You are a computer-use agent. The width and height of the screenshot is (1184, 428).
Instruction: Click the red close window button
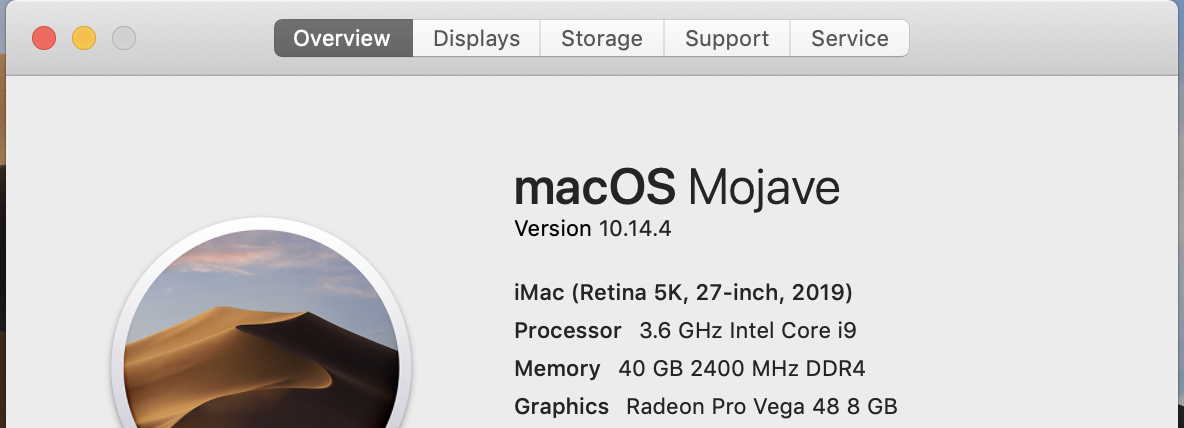44,39
